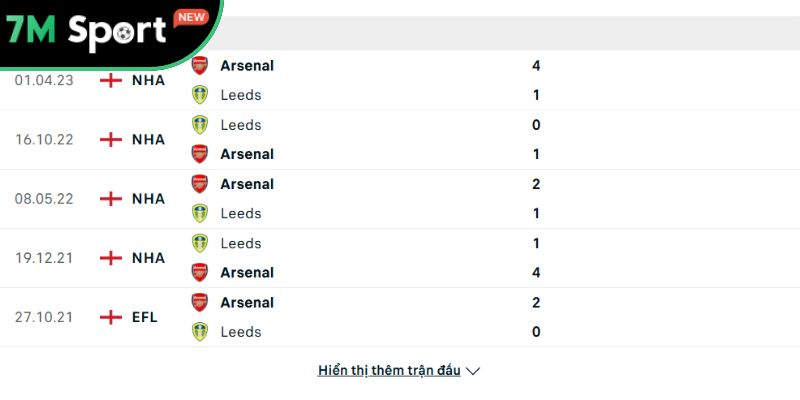Open the EFL competition label

(x=147, y=317)
